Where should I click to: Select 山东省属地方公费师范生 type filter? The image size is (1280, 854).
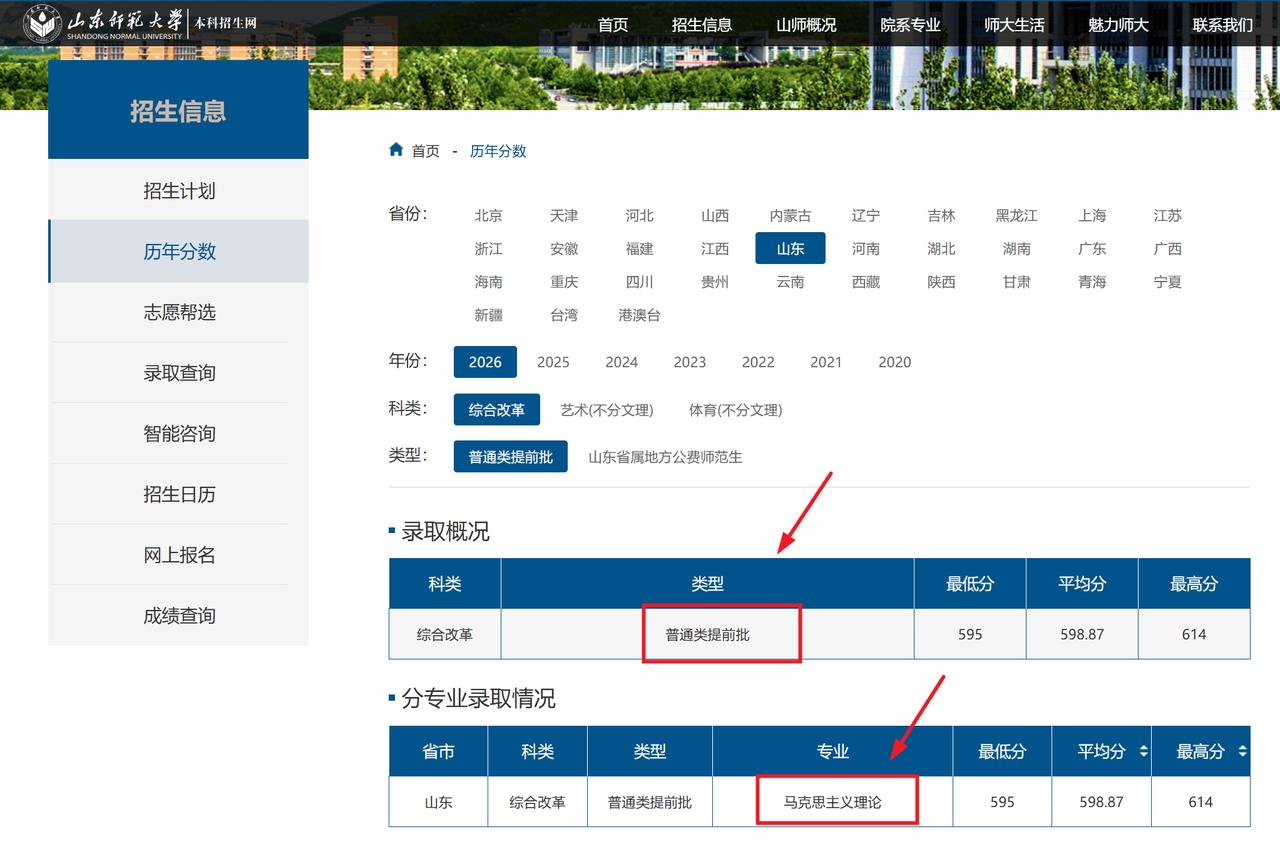666,457
